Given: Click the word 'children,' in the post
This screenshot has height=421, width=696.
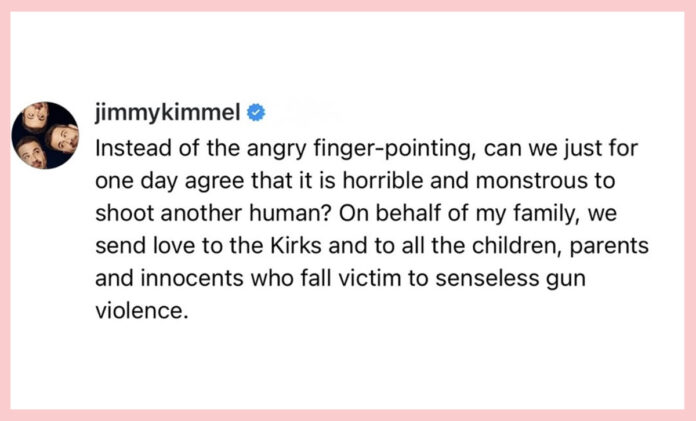Looking at the screenshot, I should pos(517,246).
